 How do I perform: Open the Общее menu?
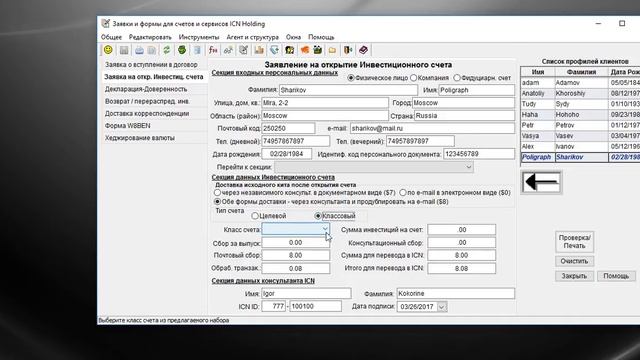111,37
